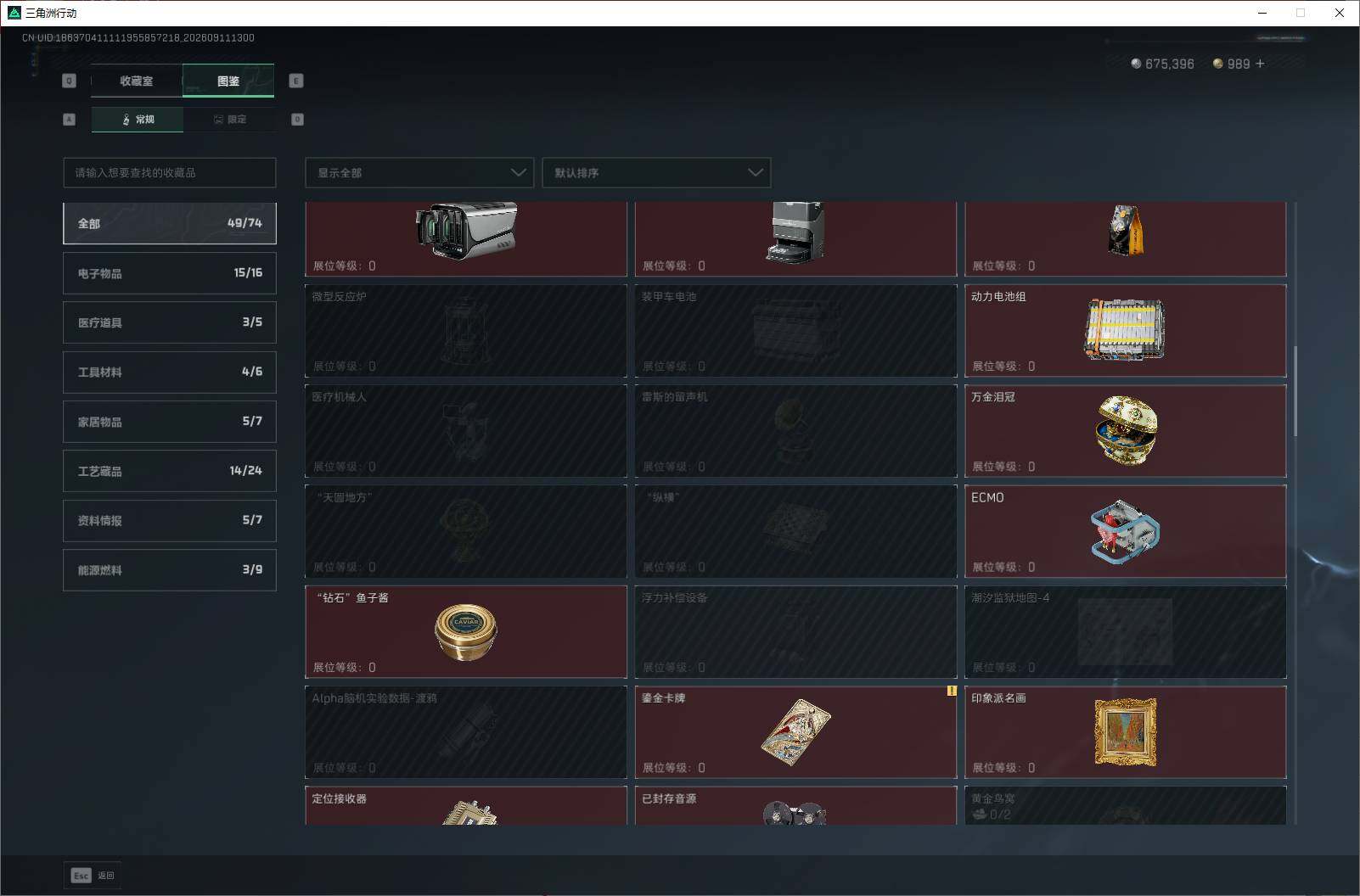
Task: Select the locked 装甲车电池 entry
Action: [x=795, y=330]
